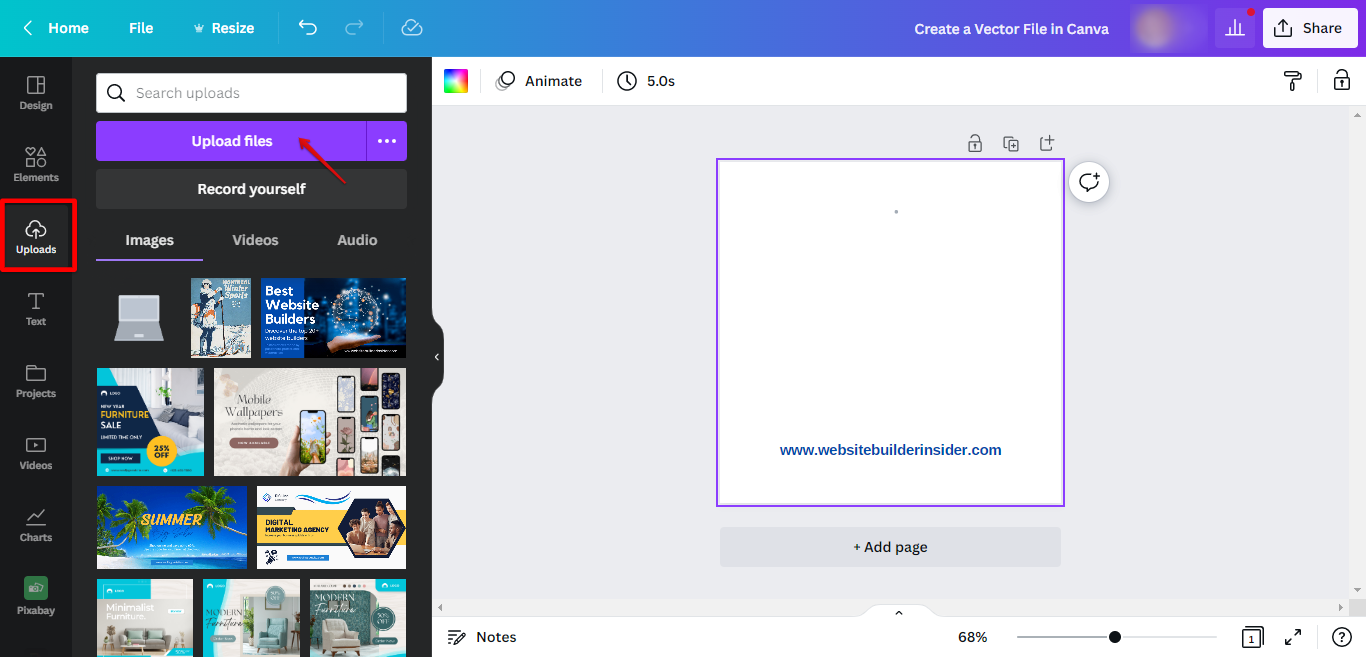1366x657 pixels.
Task: Select the Winter Sports poster thumbnail
Action: point(221,318)
